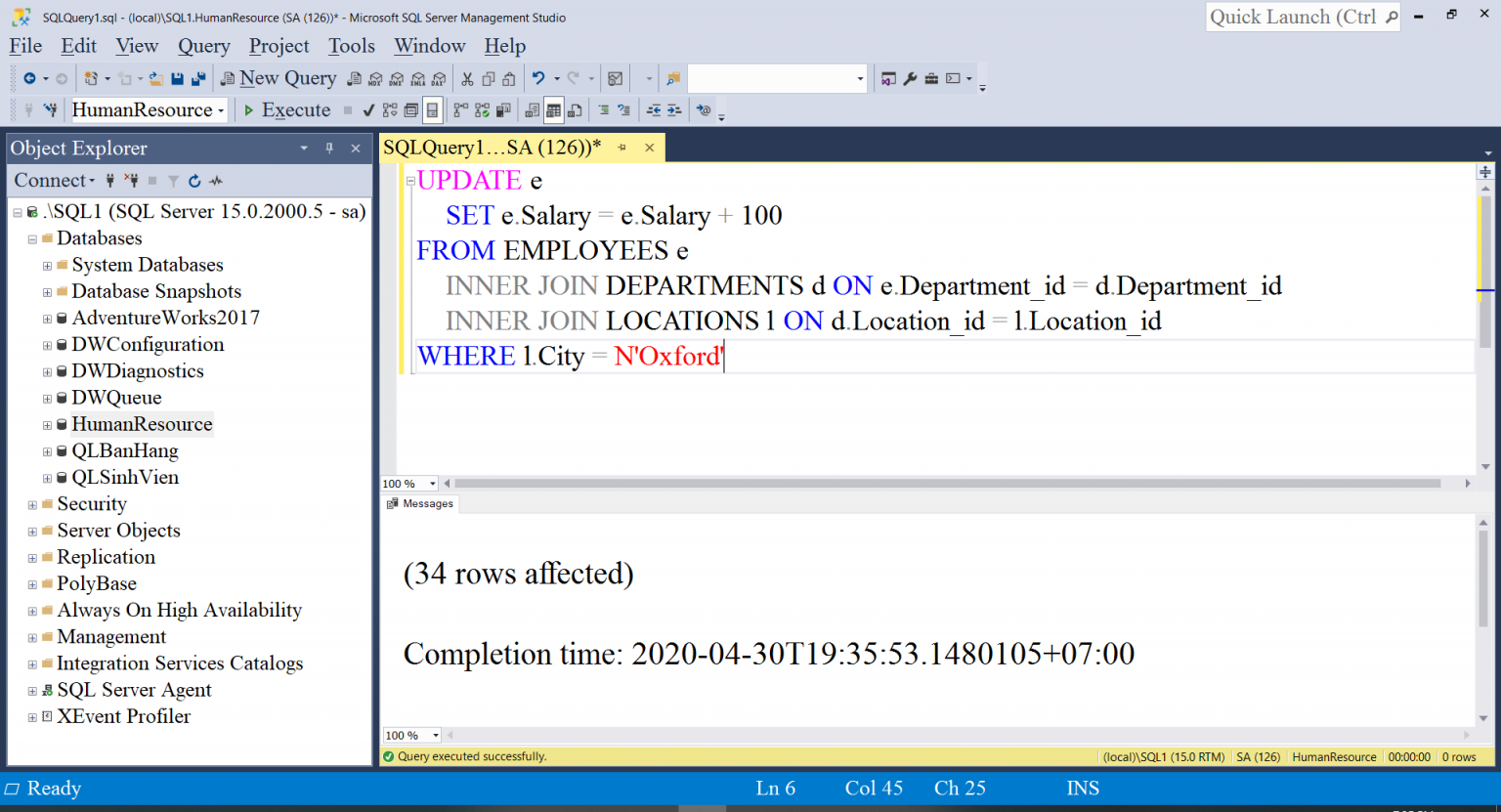Click the editor's horizontal scrollbar
1501x812 pixels.
946,484
